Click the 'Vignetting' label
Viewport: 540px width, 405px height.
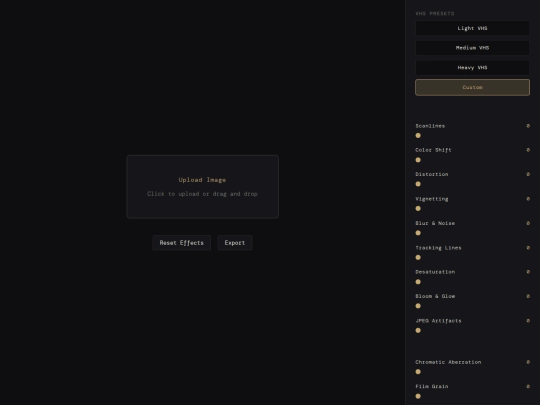[x=432, y=199]
